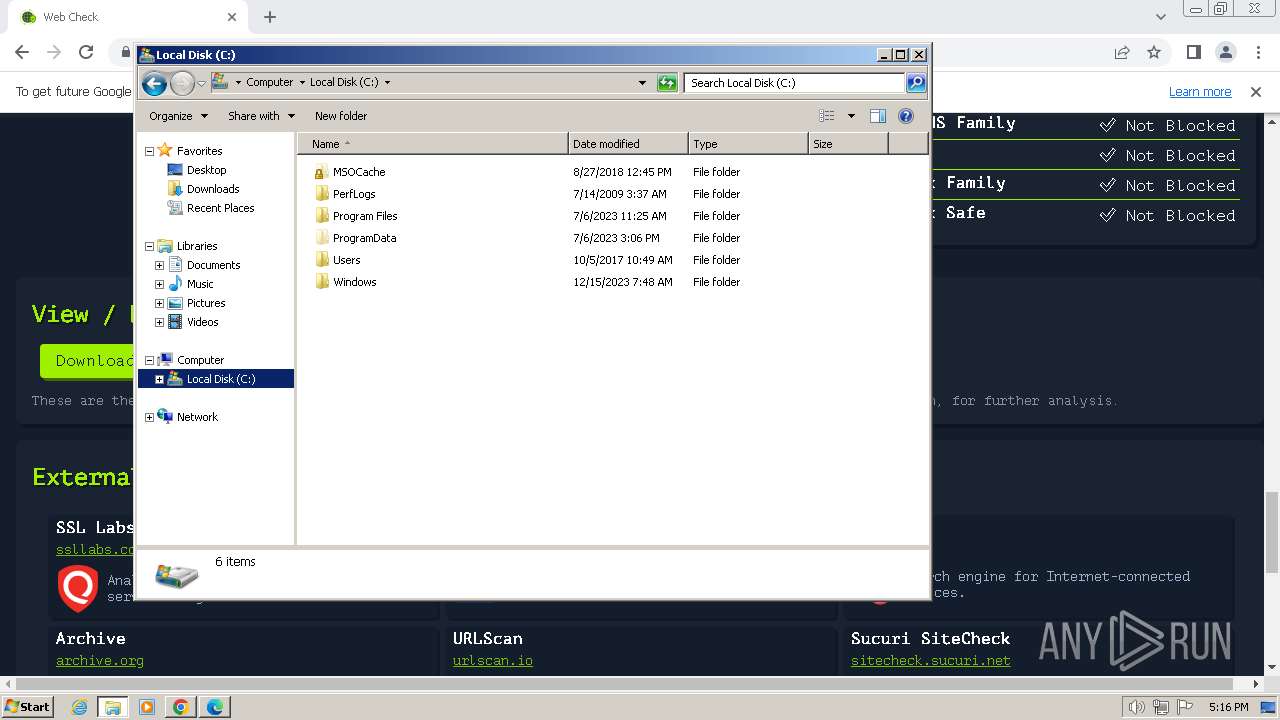The height and width of the screenshot is (720, 1280).
Task: Select the Videos library
Action: (202, 322)
